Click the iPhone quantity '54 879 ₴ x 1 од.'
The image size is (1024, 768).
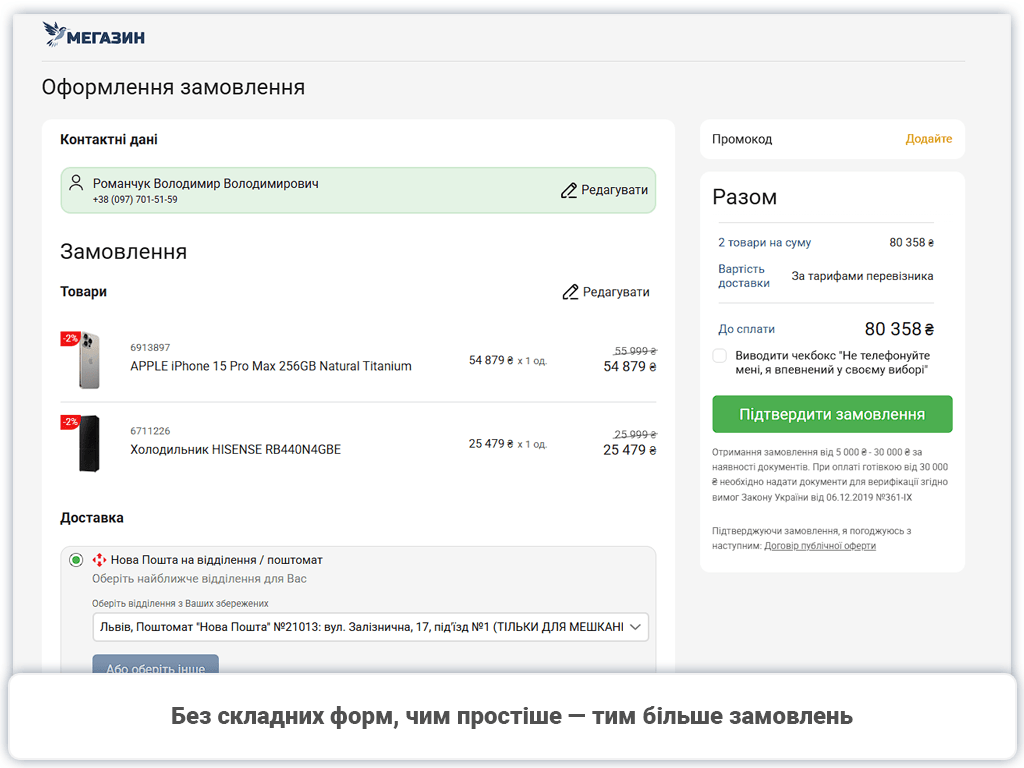(x=507, y=360)
